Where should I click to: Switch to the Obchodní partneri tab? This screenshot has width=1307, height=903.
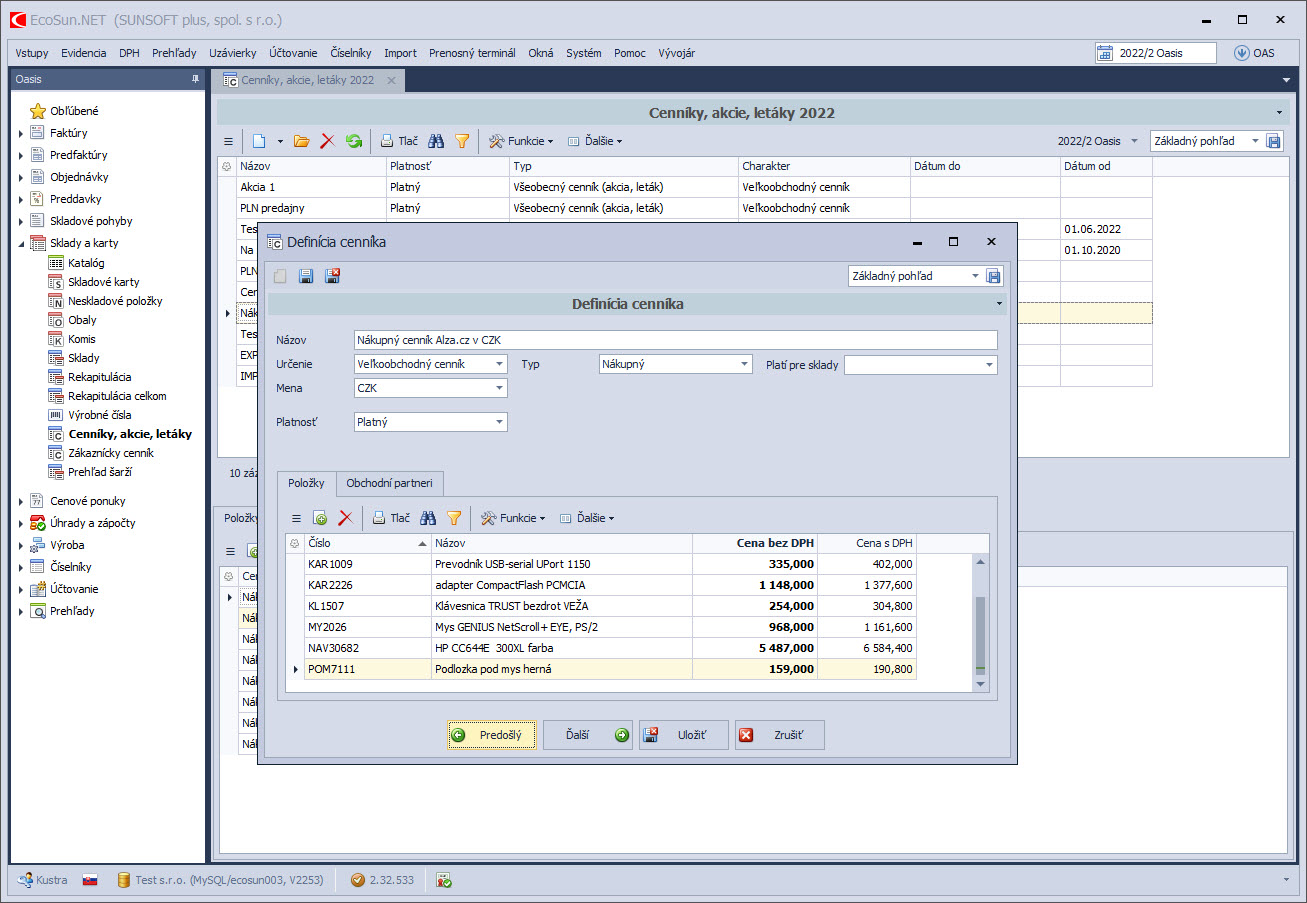tap(389, 483)
